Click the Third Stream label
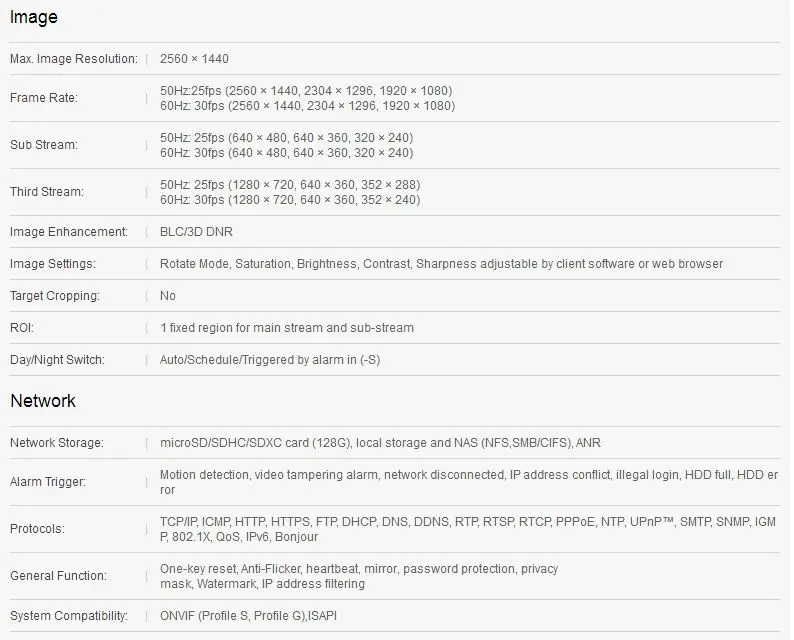 click(47, 192)
